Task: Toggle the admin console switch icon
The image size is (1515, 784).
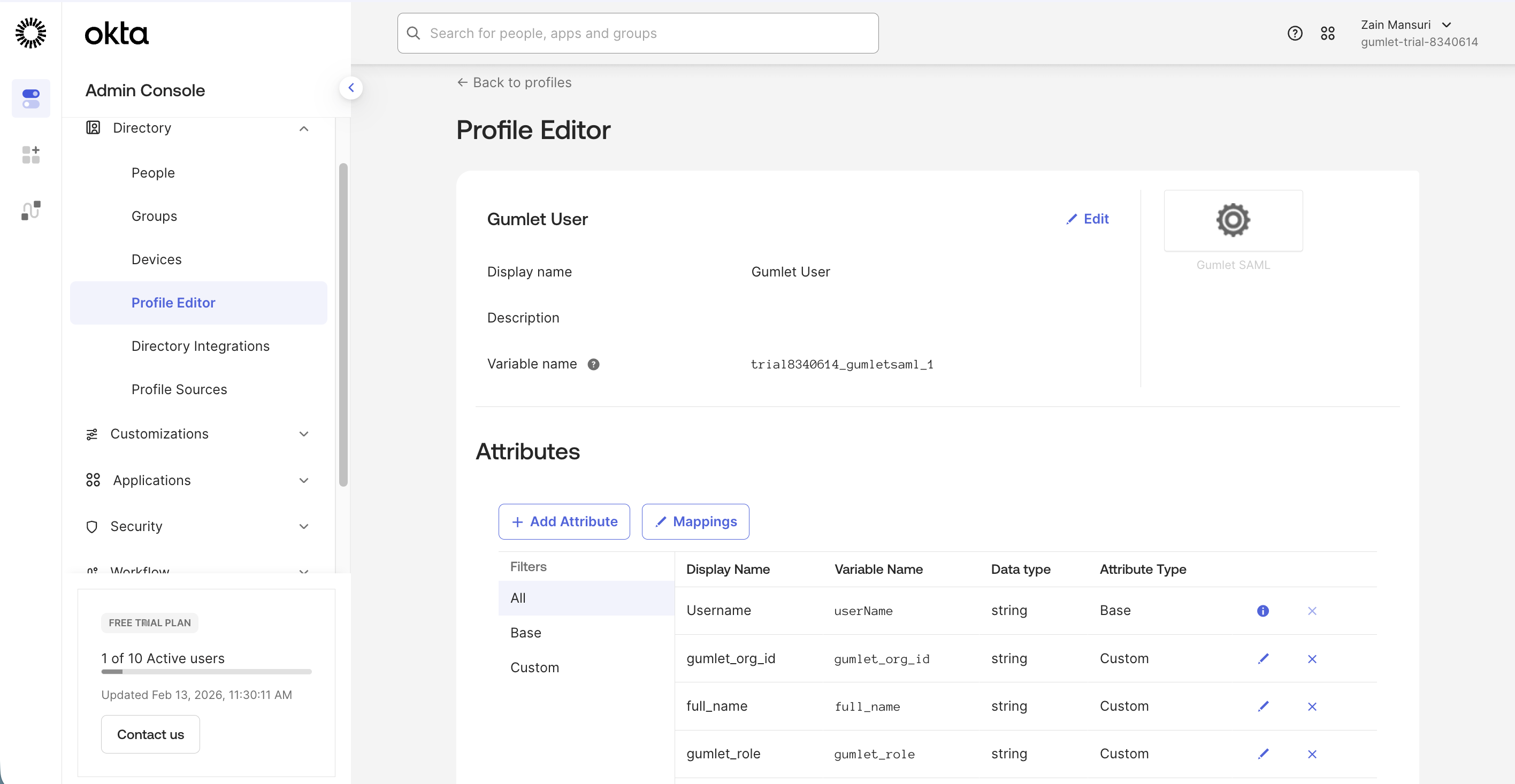Action: [30, 98]
